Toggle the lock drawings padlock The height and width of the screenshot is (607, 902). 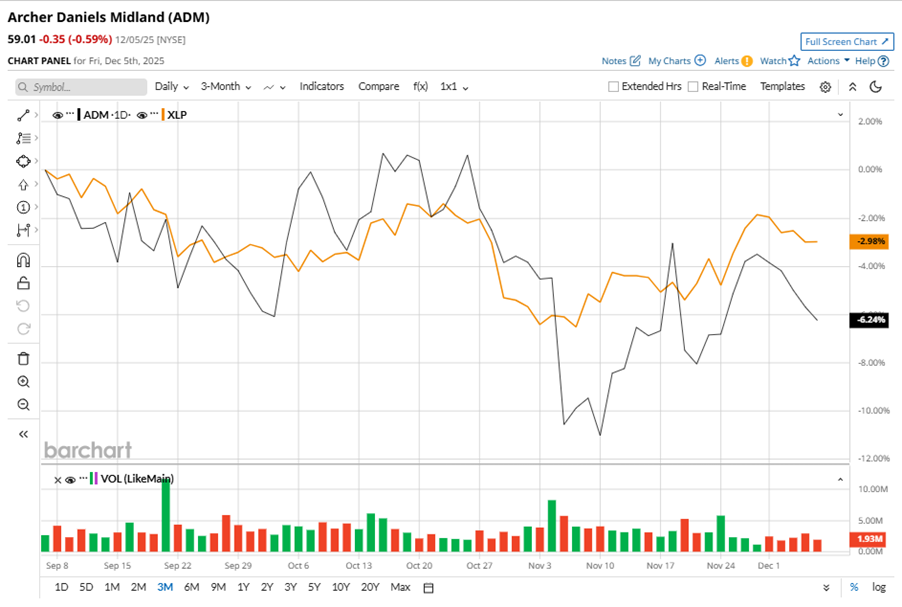23,283
